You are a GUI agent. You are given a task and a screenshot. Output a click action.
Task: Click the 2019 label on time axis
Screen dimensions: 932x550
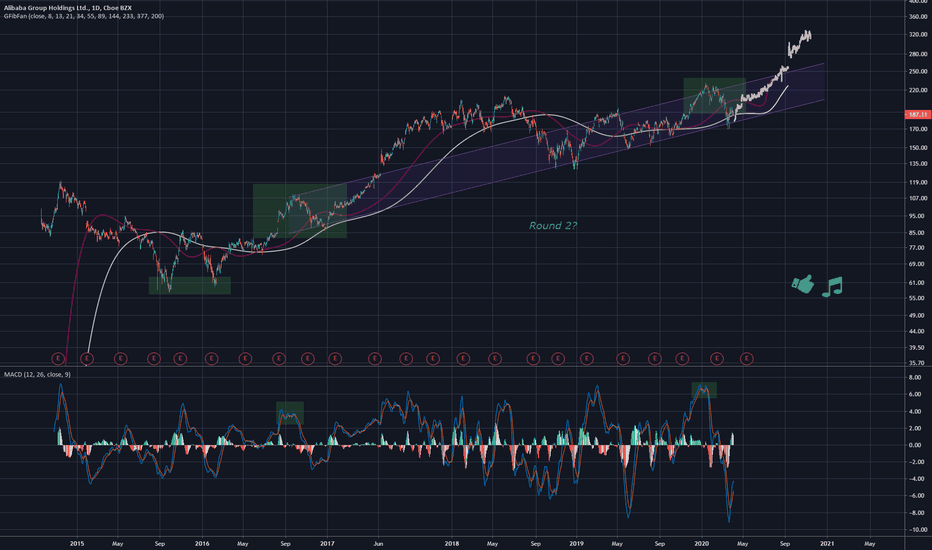576,543
